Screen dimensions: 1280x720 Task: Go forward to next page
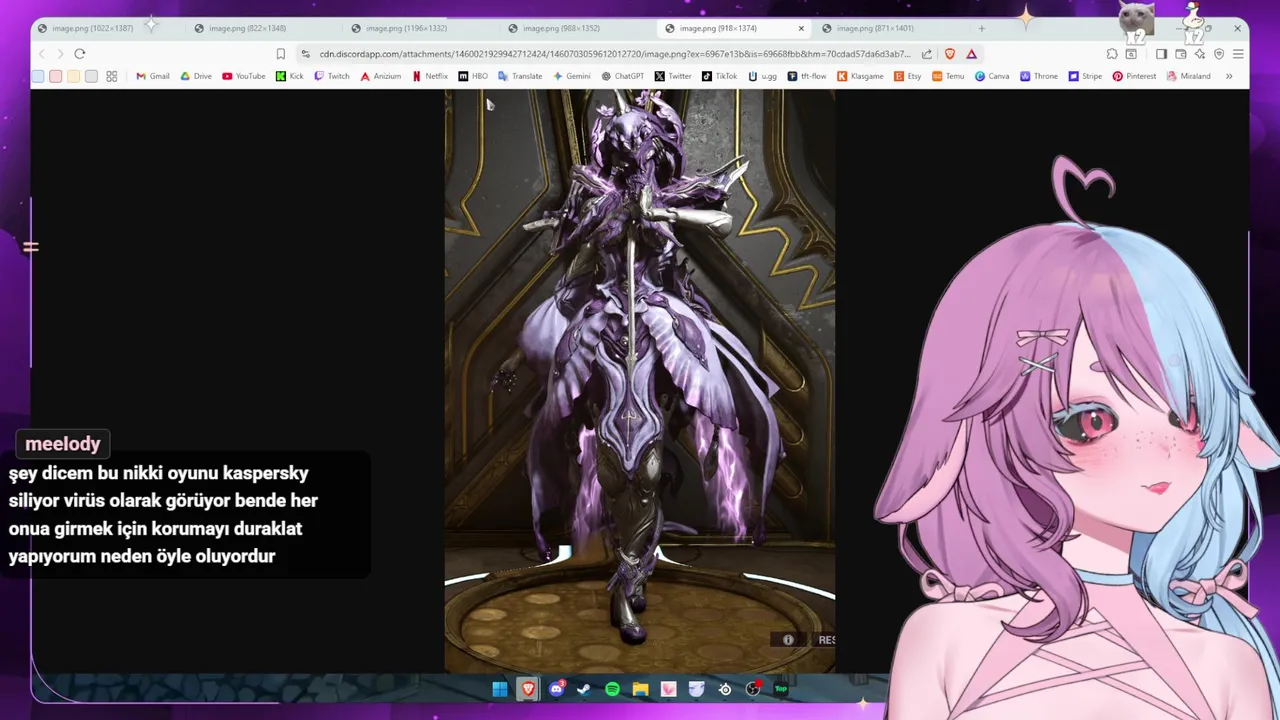pyautogui.click(x=60, y=54)
